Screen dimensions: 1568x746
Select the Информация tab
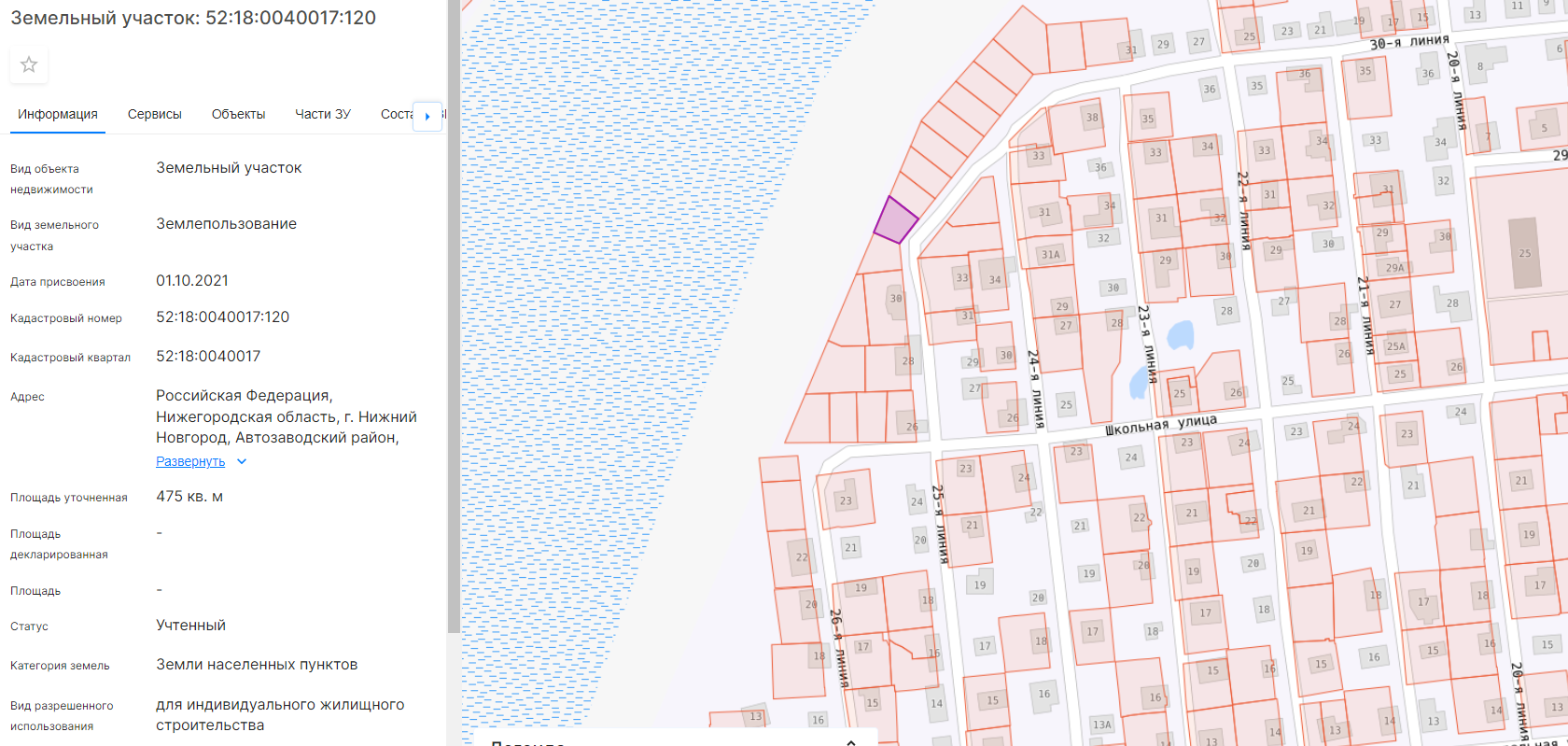(58, 114)
